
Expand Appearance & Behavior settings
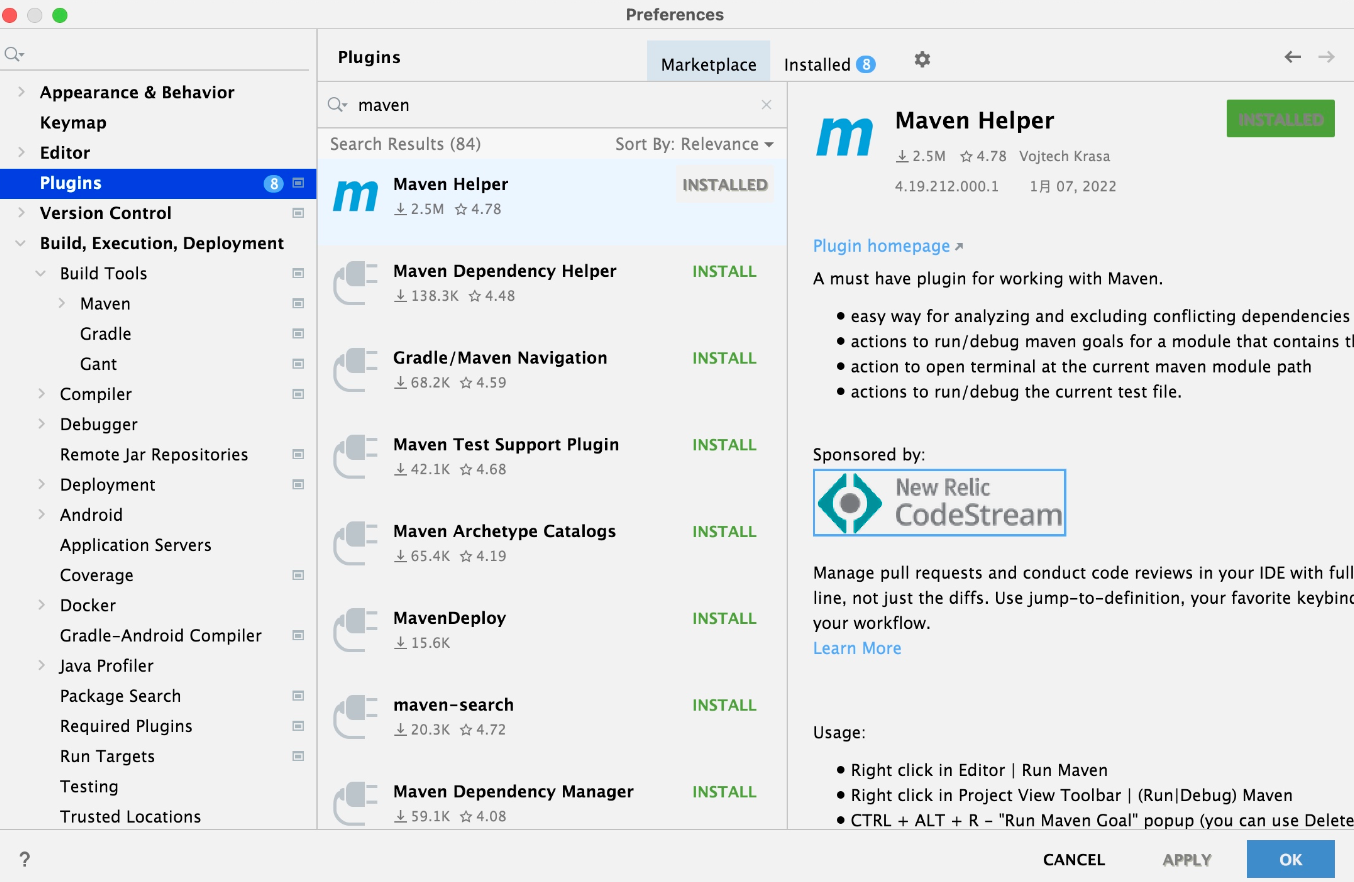tap(21, 92)
